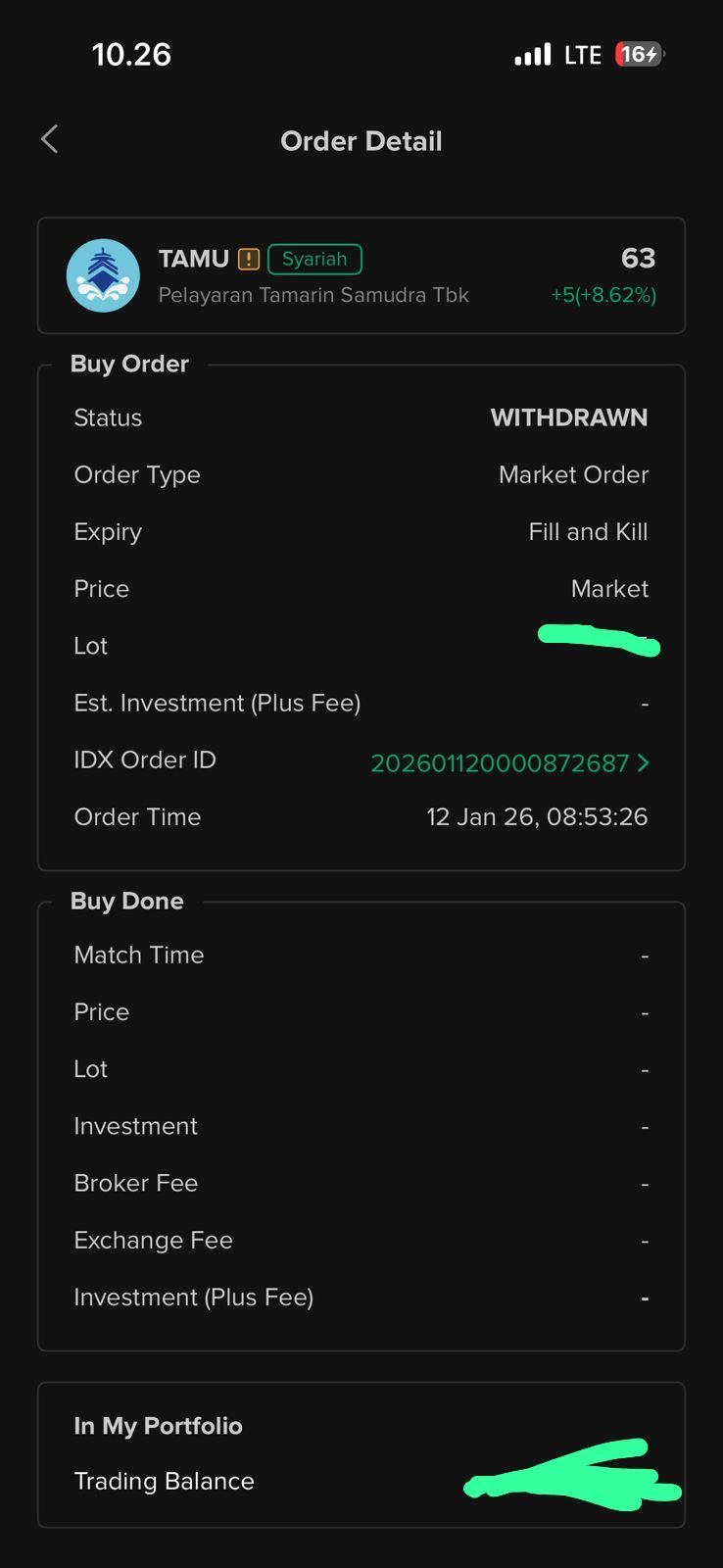Tap the TAMU ship logo
Image resolution: width=723 pixels, height=1568 pixels.
[103, 275]
